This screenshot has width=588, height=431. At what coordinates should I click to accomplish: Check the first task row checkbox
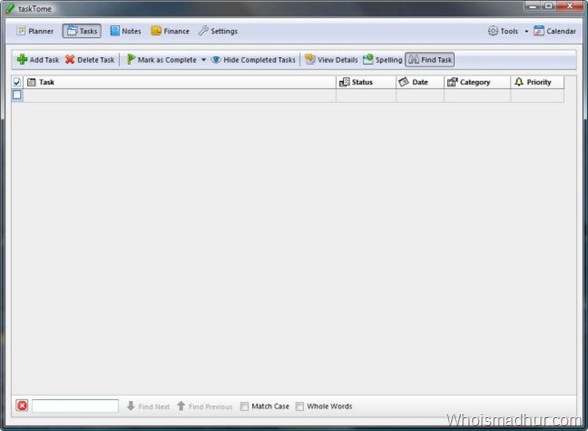pyautogui.click(x=17, y=95)
